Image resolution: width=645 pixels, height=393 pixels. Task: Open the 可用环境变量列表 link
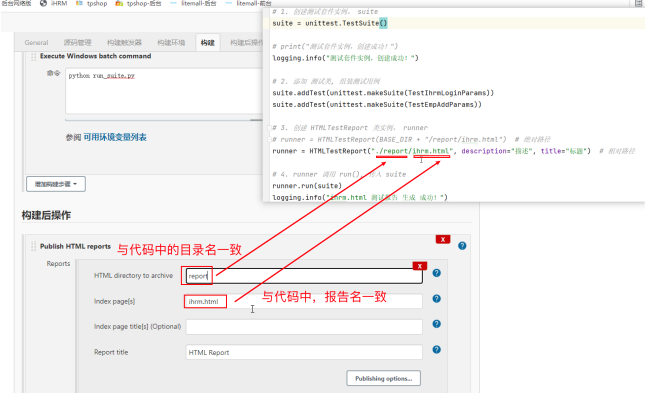(115, 137)
